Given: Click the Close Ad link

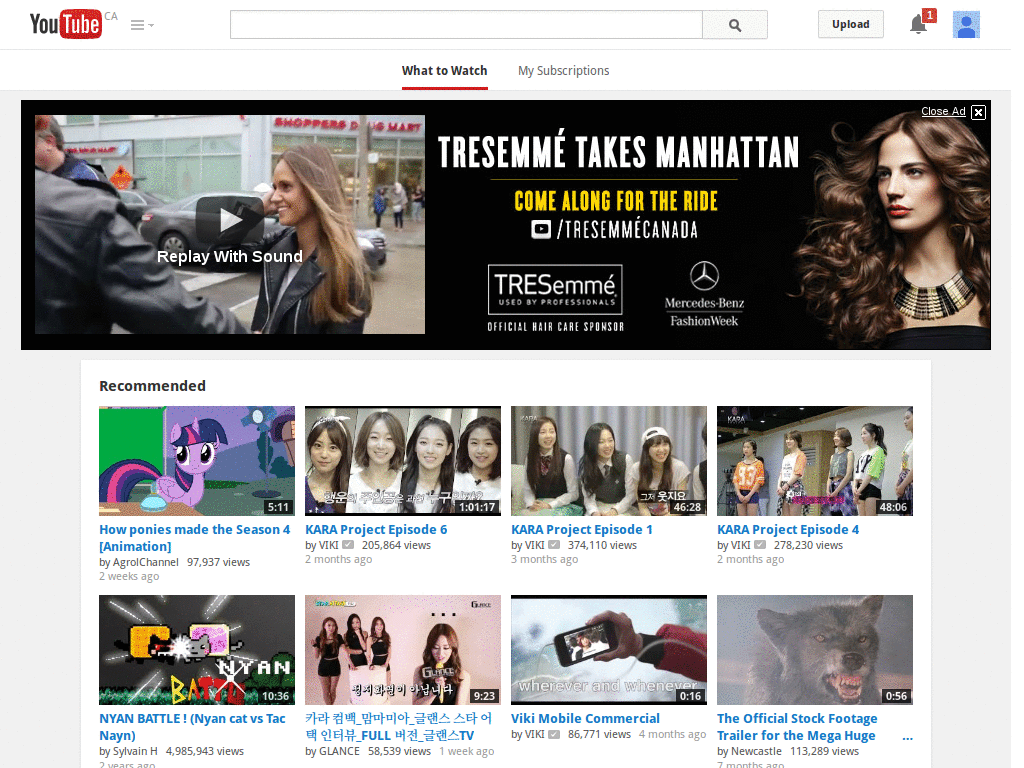Looking at the screenshot, I should [943, 111].
